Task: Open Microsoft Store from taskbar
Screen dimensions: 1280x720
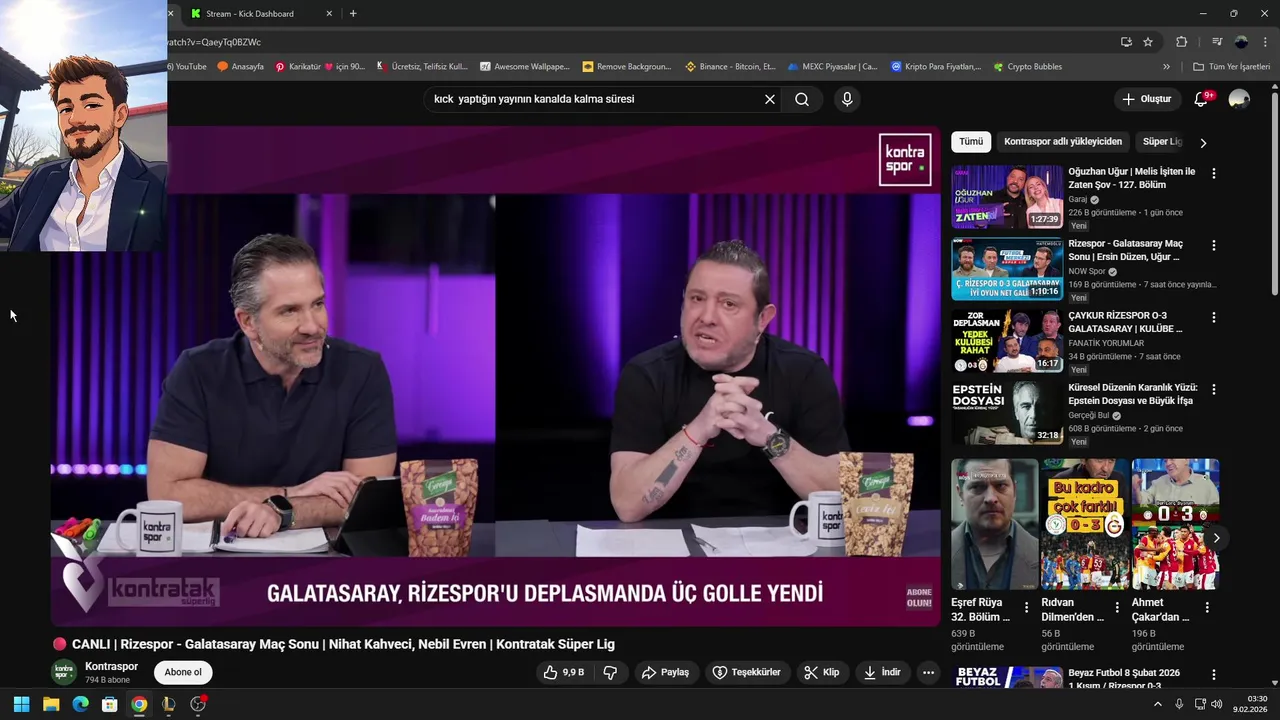Action: [110, 704]
